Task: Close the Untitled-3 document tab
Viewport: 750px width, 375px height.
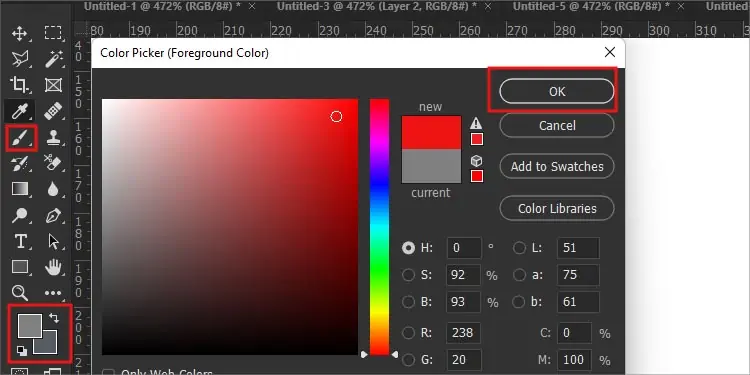Action: tap(487, 6)
